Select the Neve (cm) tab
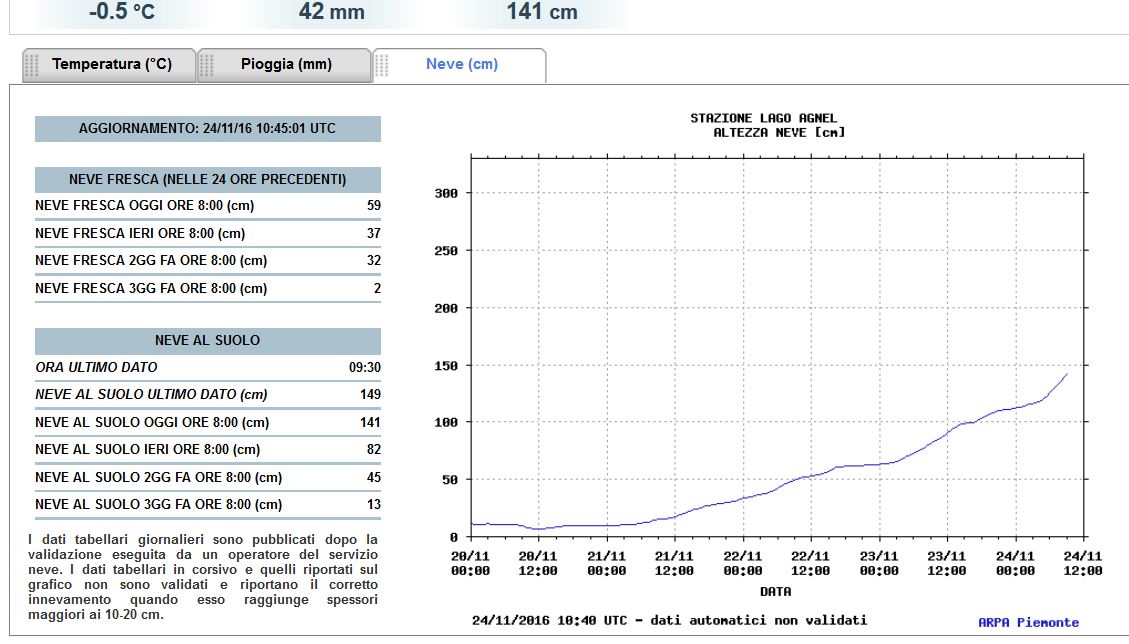This screenshot has width=1129, height=644. coord(459,65)
